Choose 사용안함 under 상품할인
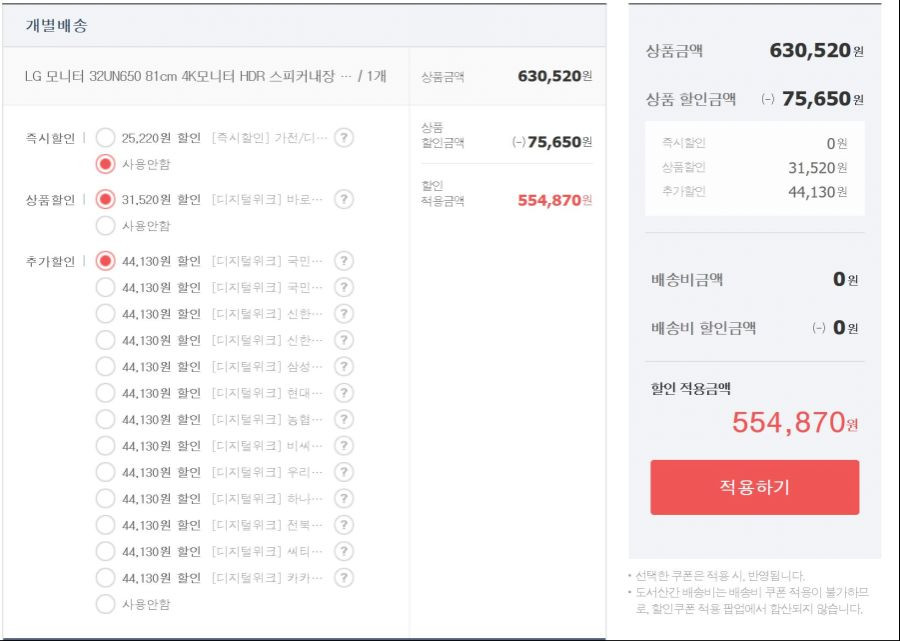Image resolution: width=900 pixels, height=641 pixels. click(x=105, y=226)
